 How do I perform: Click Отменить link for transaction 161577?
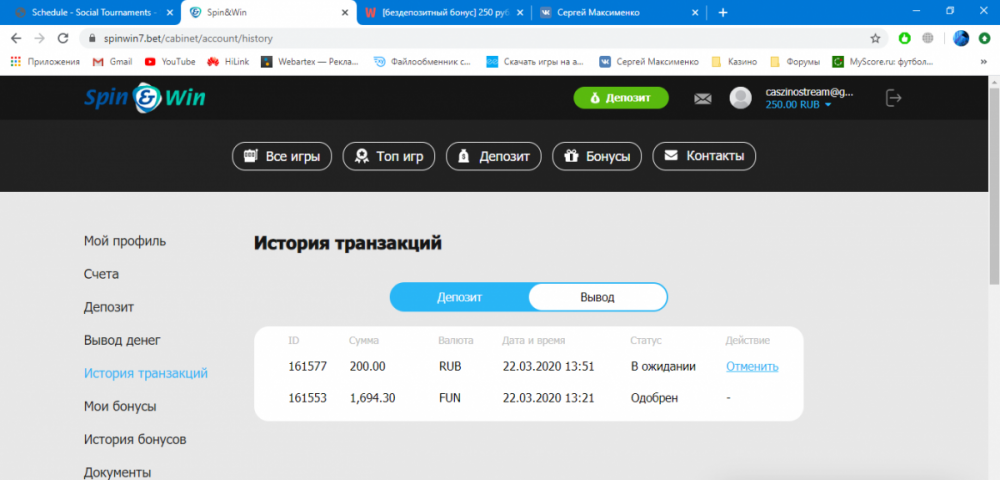[752, 366]
